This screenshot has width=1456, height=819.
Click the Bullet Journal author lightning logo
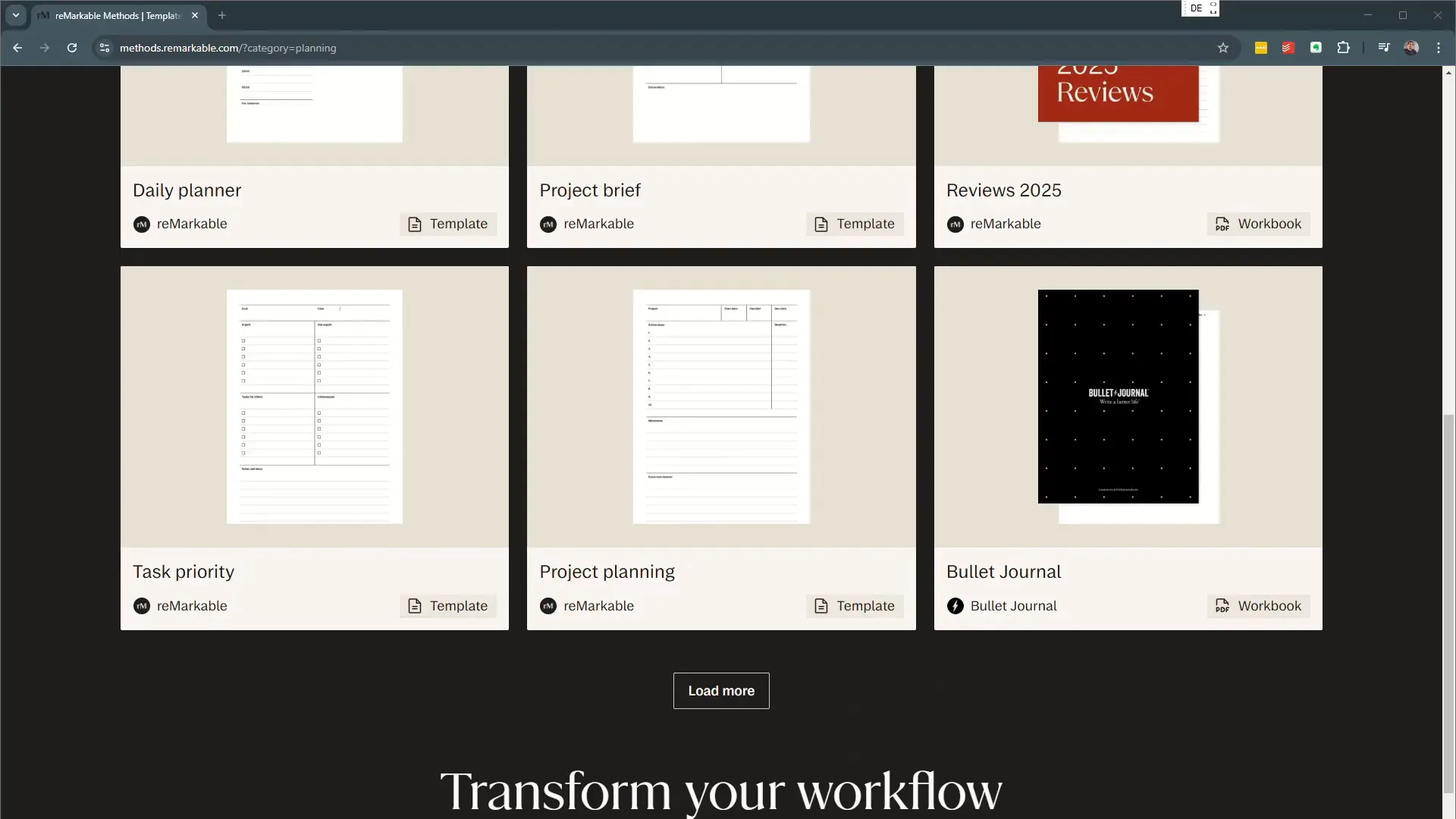coord(955,606)
